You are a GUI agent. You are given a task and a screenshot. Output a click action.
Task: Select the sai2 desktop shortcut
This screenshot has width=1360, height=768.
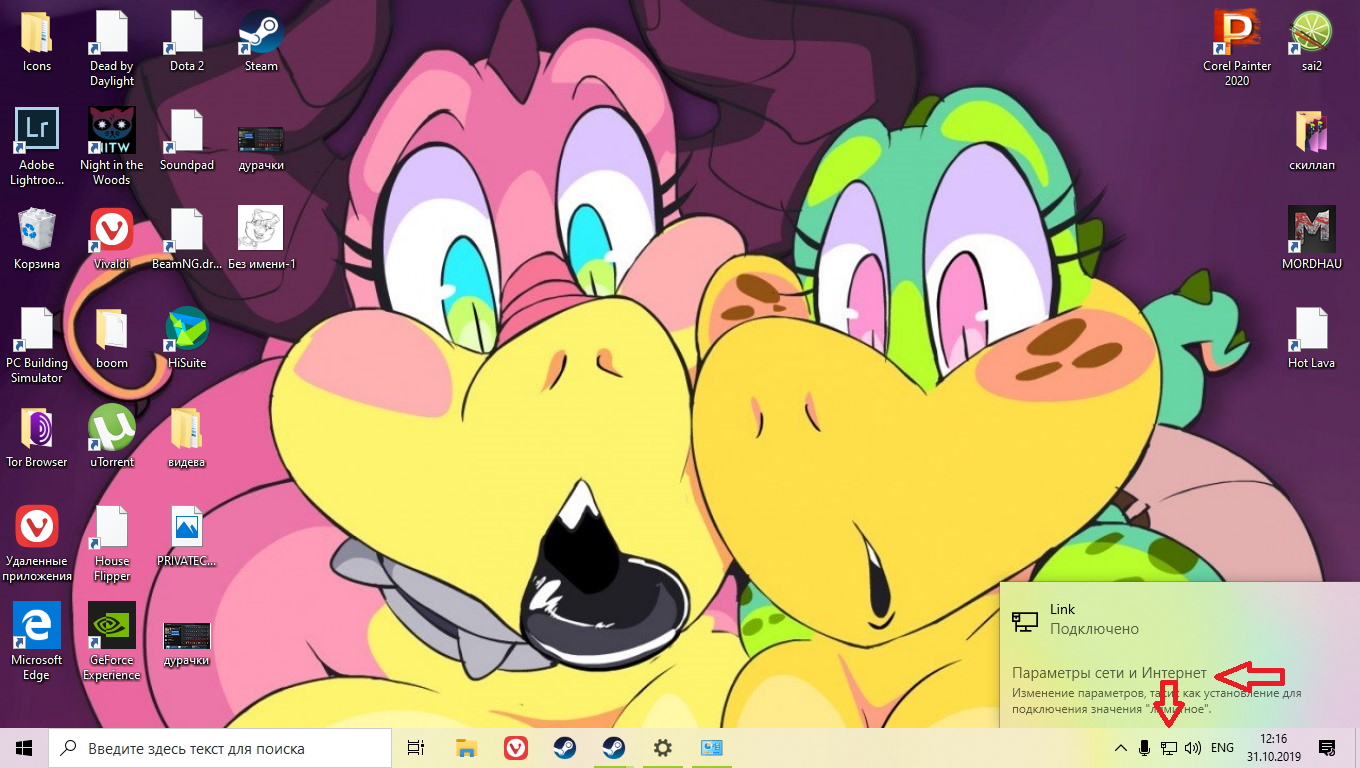(1311, 41)
